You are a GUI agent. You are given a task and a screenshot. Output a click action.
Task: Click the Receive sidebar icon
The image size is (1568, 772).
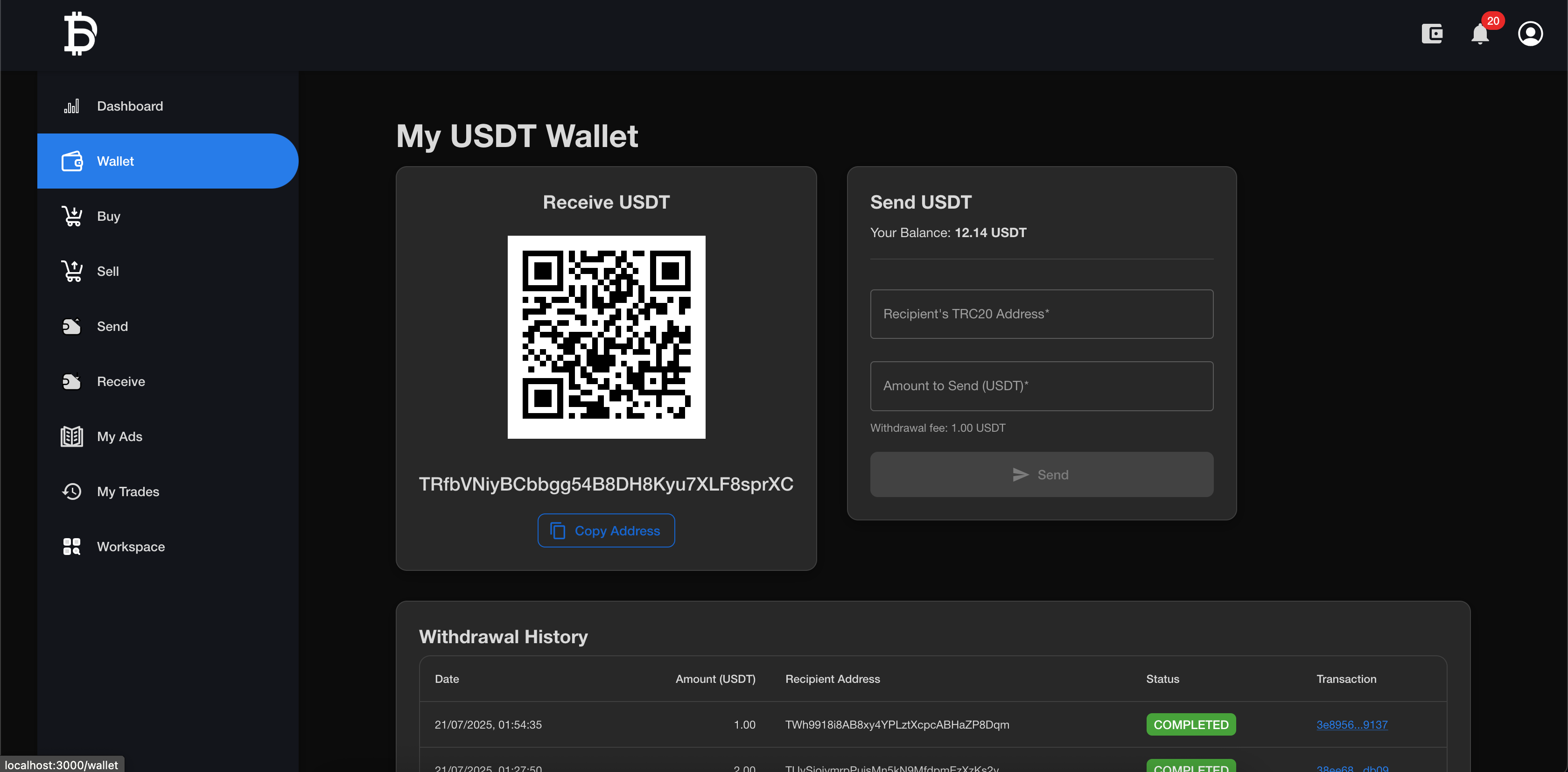click(72, 381)
